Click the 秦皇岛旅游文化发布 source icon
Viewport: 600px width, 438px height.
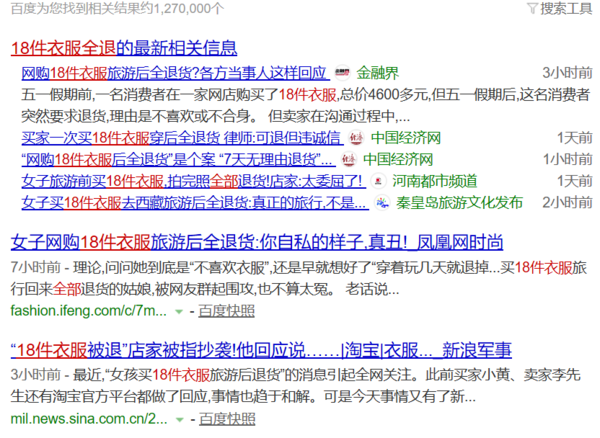[382, 203]
